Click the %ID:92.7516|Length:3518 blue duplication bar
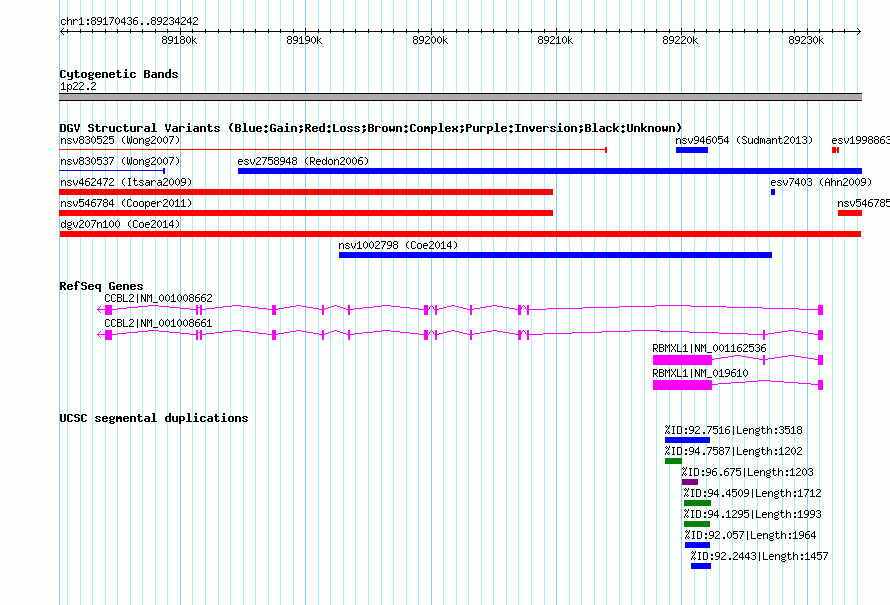Image resolution: width=890 pixels, height=605 pixels. [x=687, y=440]
